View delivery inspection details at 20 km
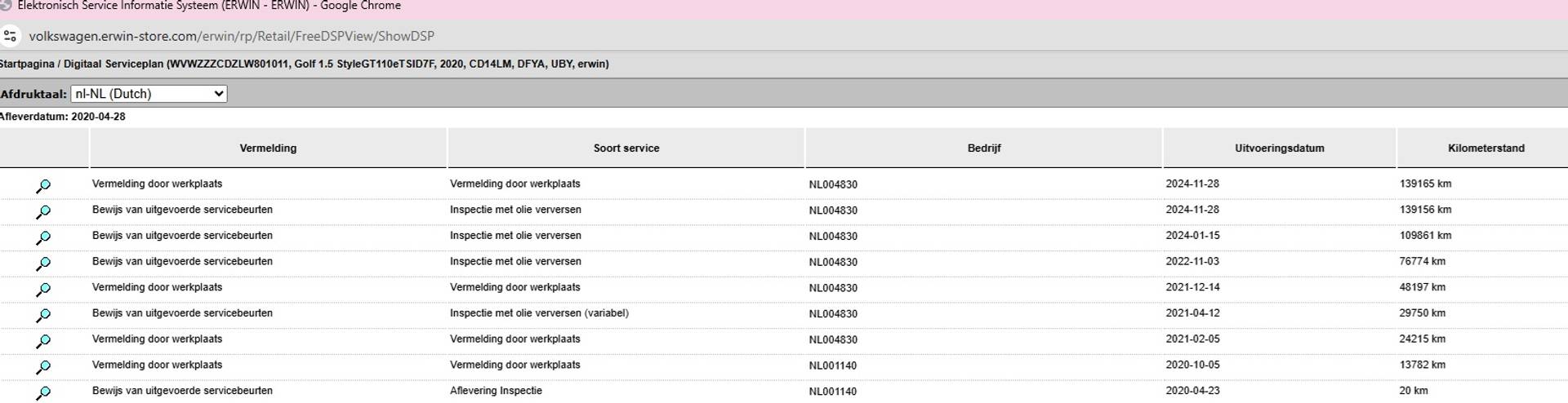The height and width of the screenshot is (403, 1568). tap(43, 392)
